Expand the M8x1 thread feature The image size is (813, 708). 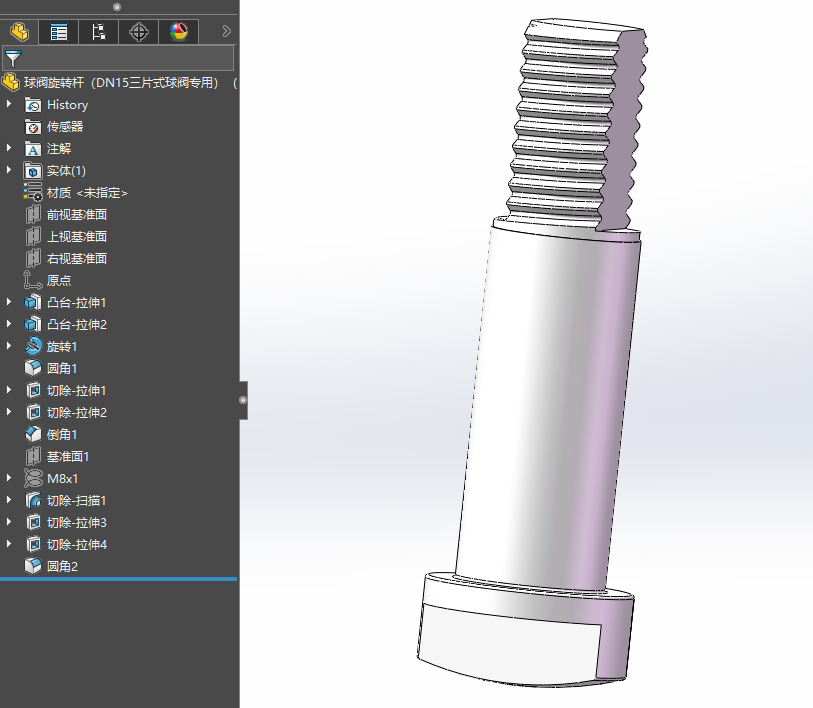click(9, 478)
